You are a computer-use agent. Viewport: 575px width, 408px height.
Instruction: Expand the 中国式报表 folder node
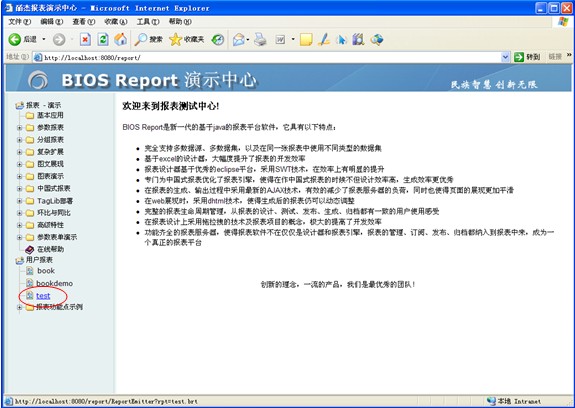pos(19,188)
